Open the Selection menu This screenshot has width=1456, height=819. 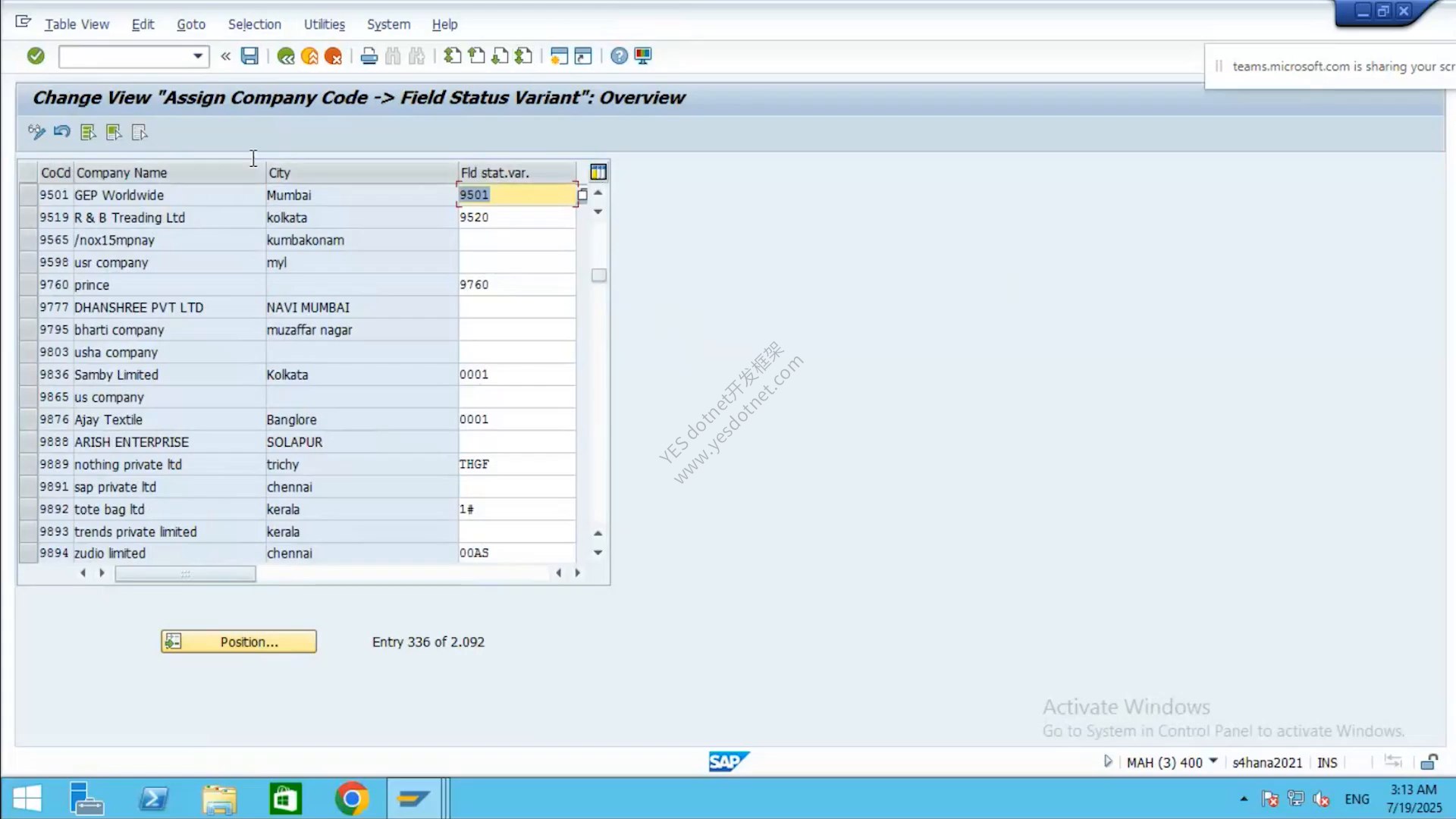tap(254, 24)
